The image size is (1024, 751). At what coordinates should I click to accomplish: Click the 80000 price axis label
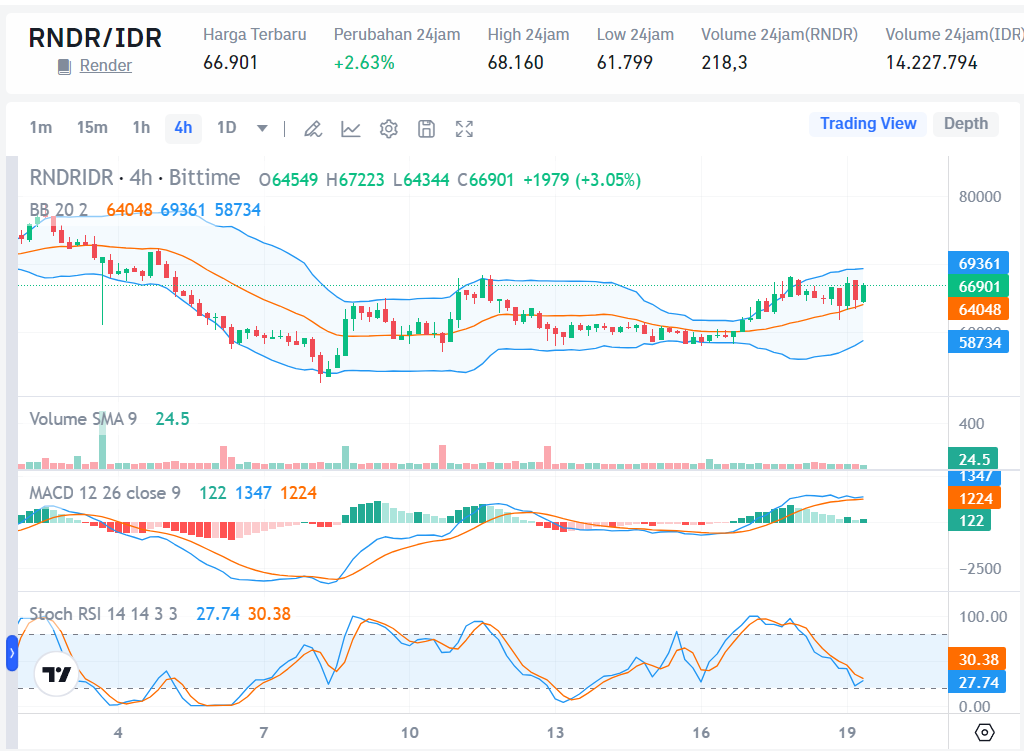coord(980,197)
